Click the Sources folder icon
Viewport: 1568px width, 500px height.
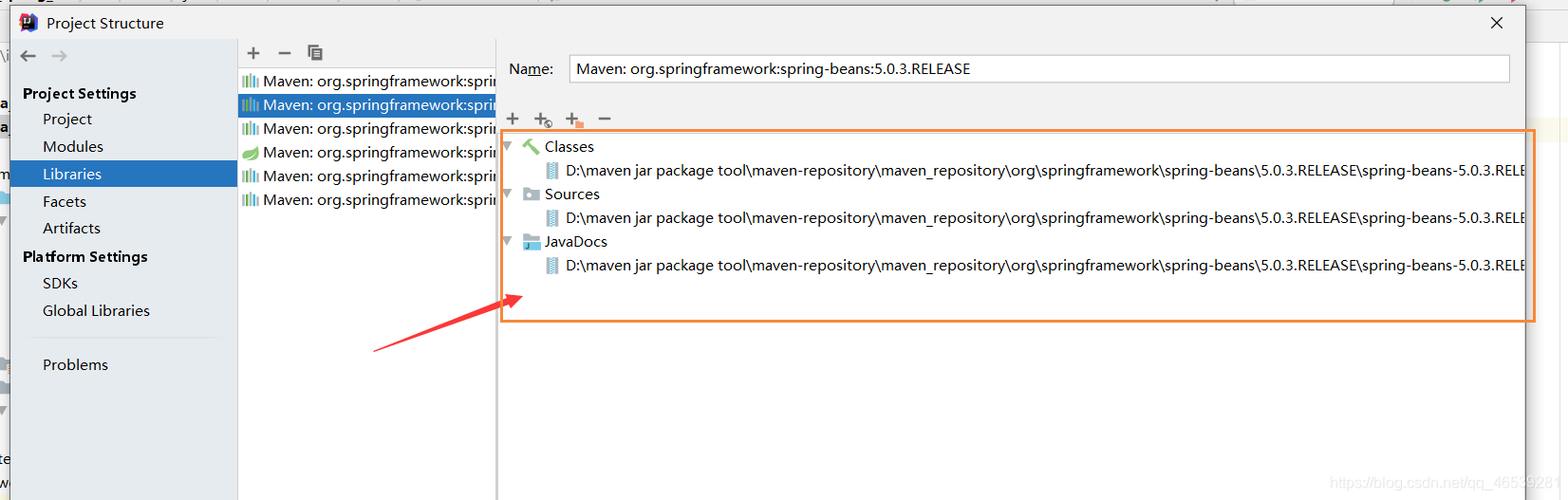click(532, 194)
